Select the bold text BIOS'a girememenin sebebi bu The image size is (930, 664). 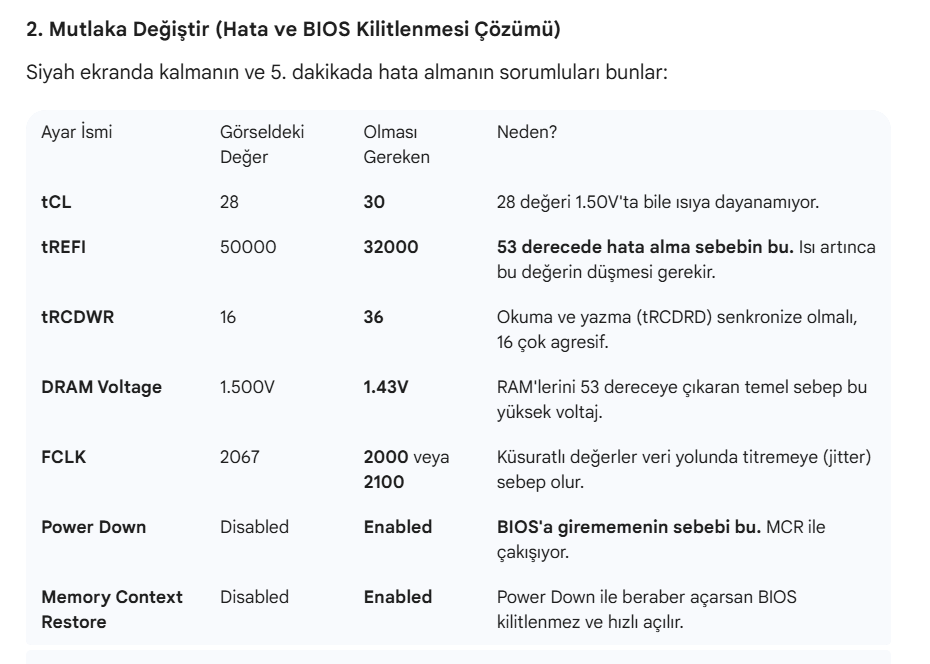coord(629,527)
